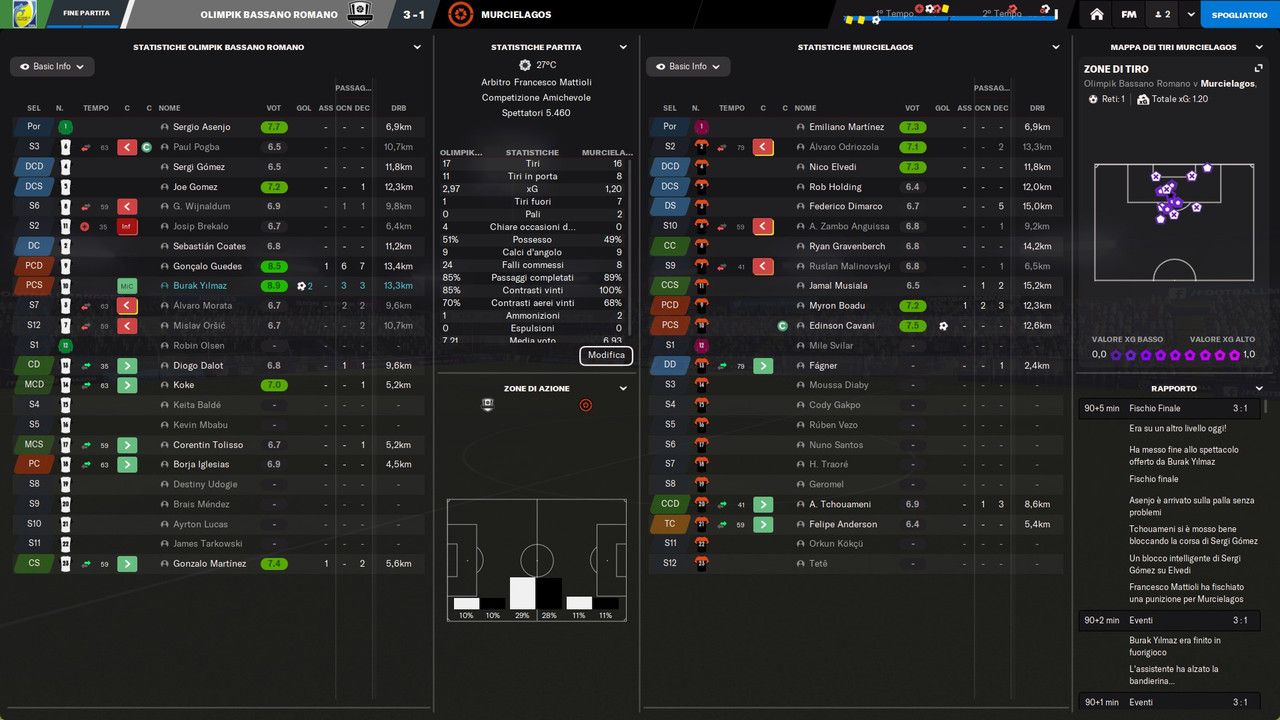
Task: Open the dropdown arrow next to the managers count
Action: tap(1191, 15)
